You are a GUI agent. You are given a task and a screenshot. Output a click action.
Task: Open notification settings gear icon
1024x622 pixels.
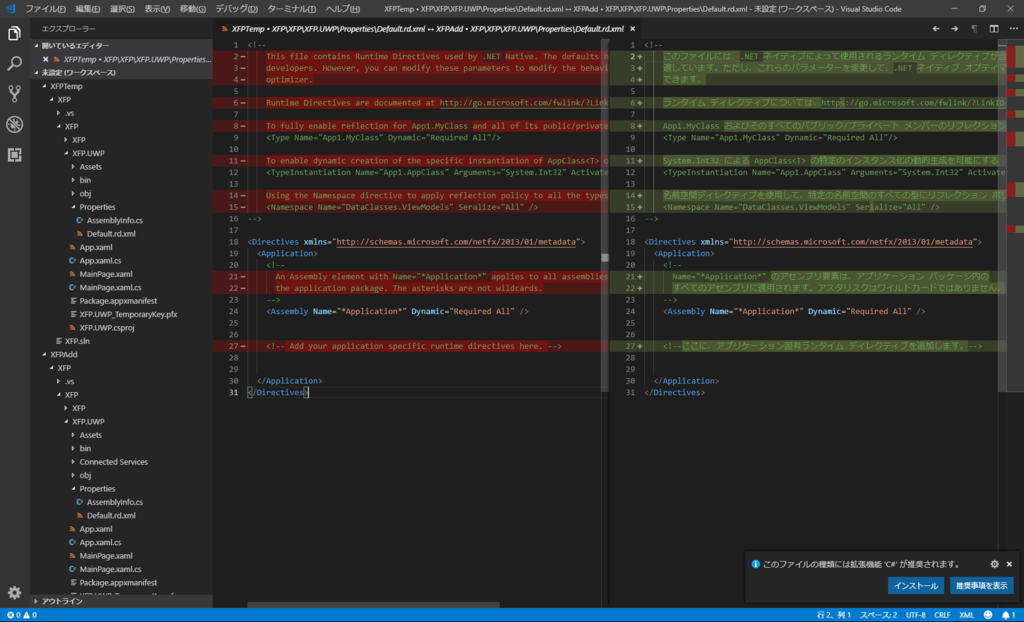(995, 564)
